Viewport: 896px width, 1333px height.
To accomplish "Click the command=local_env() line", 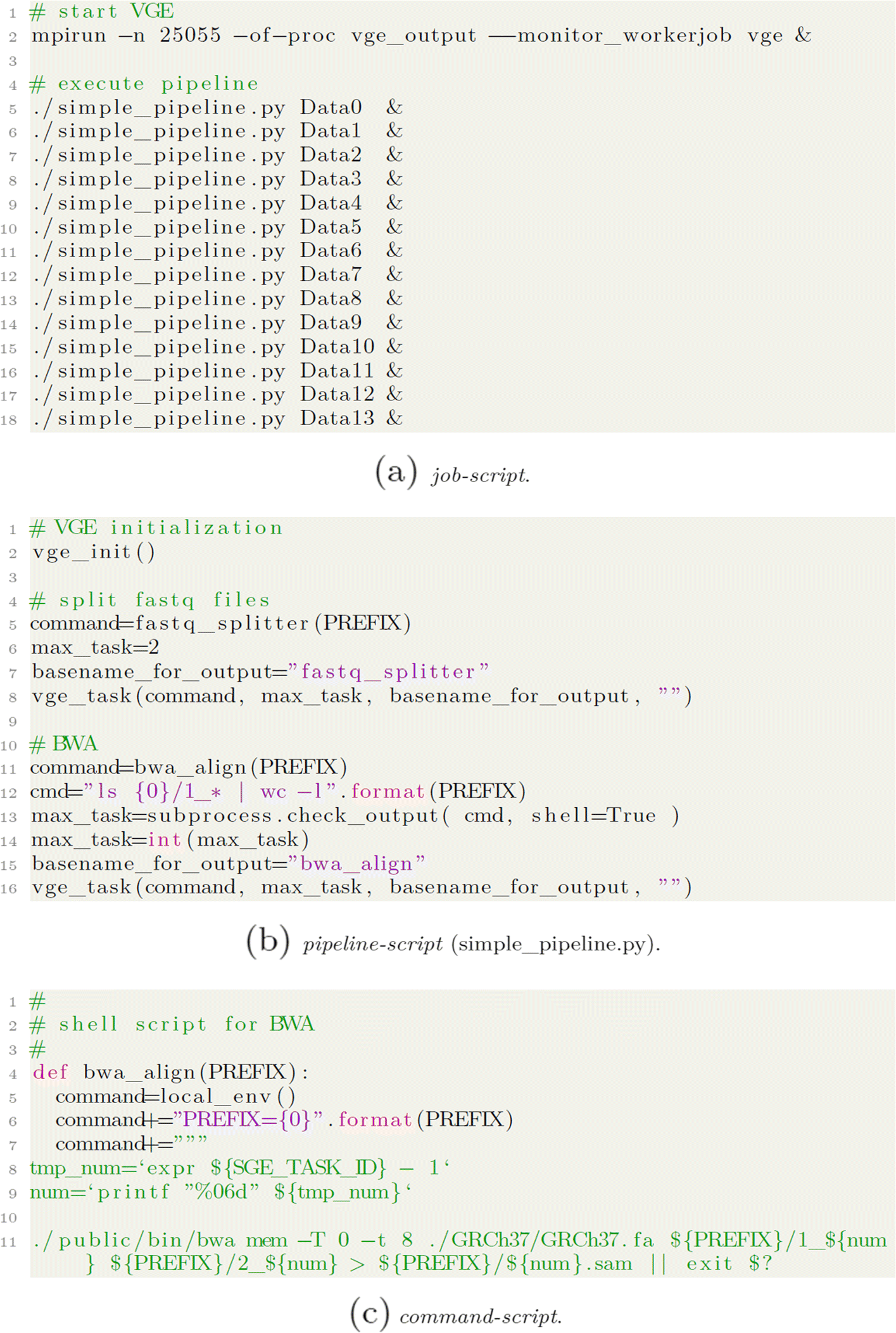I will pos(175,1097).
